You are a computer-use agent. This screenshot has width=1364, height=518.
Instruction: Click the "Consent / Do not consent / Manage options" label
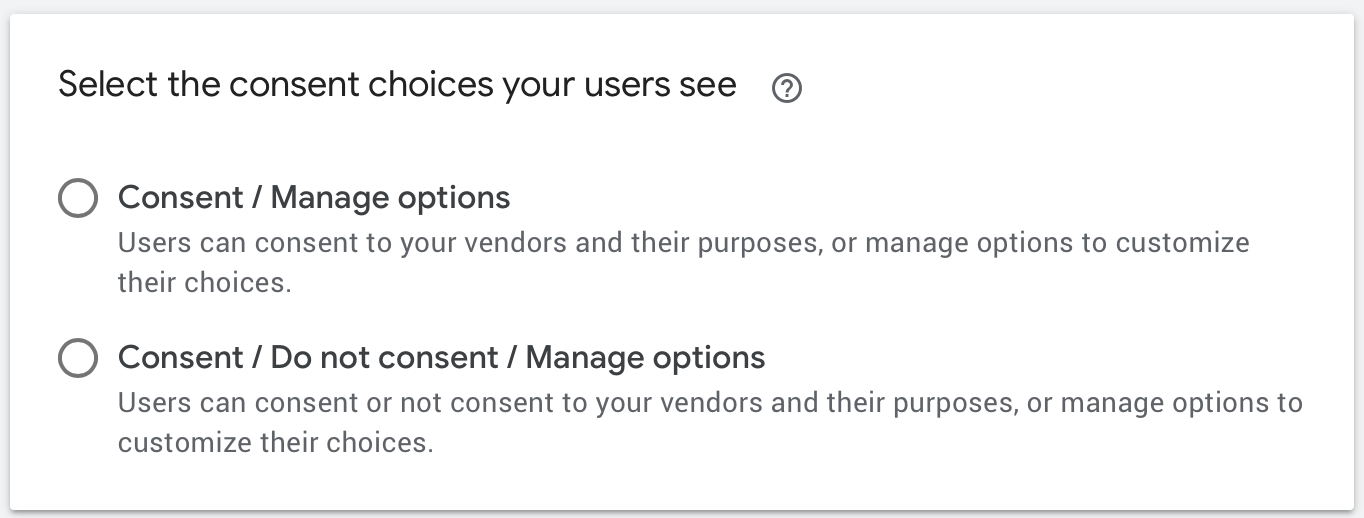click(441, 358)
